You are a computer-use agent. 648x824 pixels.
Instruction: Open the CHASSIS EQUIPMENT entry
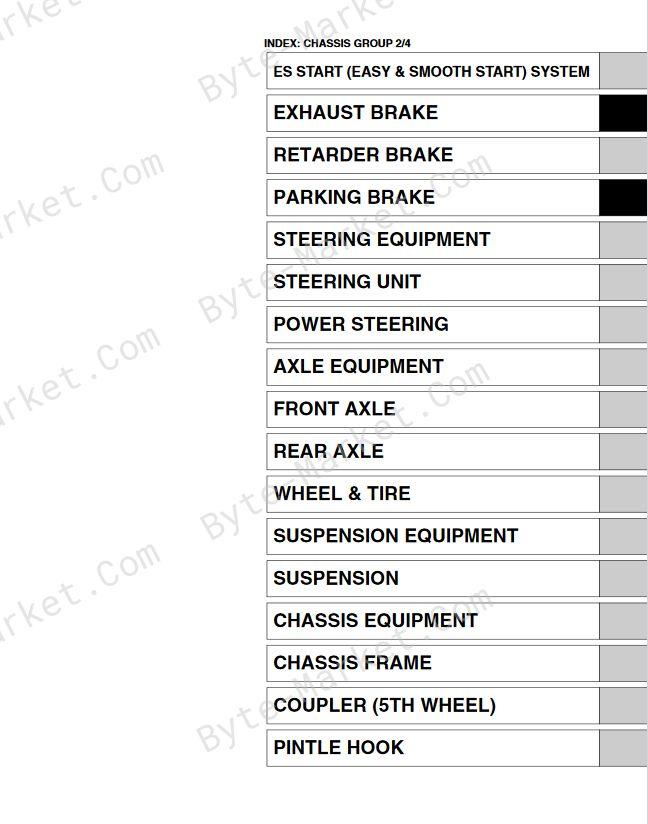pos(433,621)
